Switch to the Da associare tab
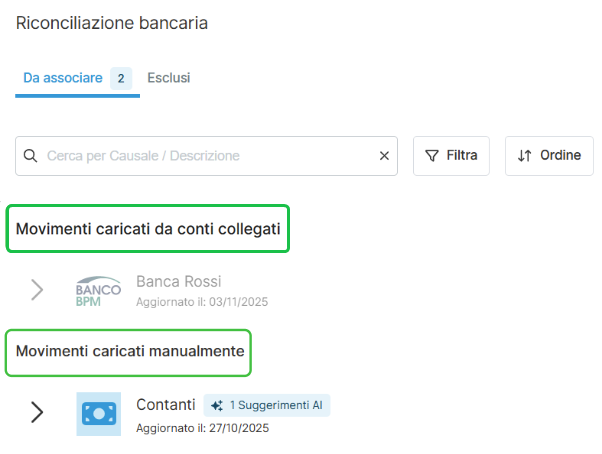The image size is (602, 454). coord(62,78)
